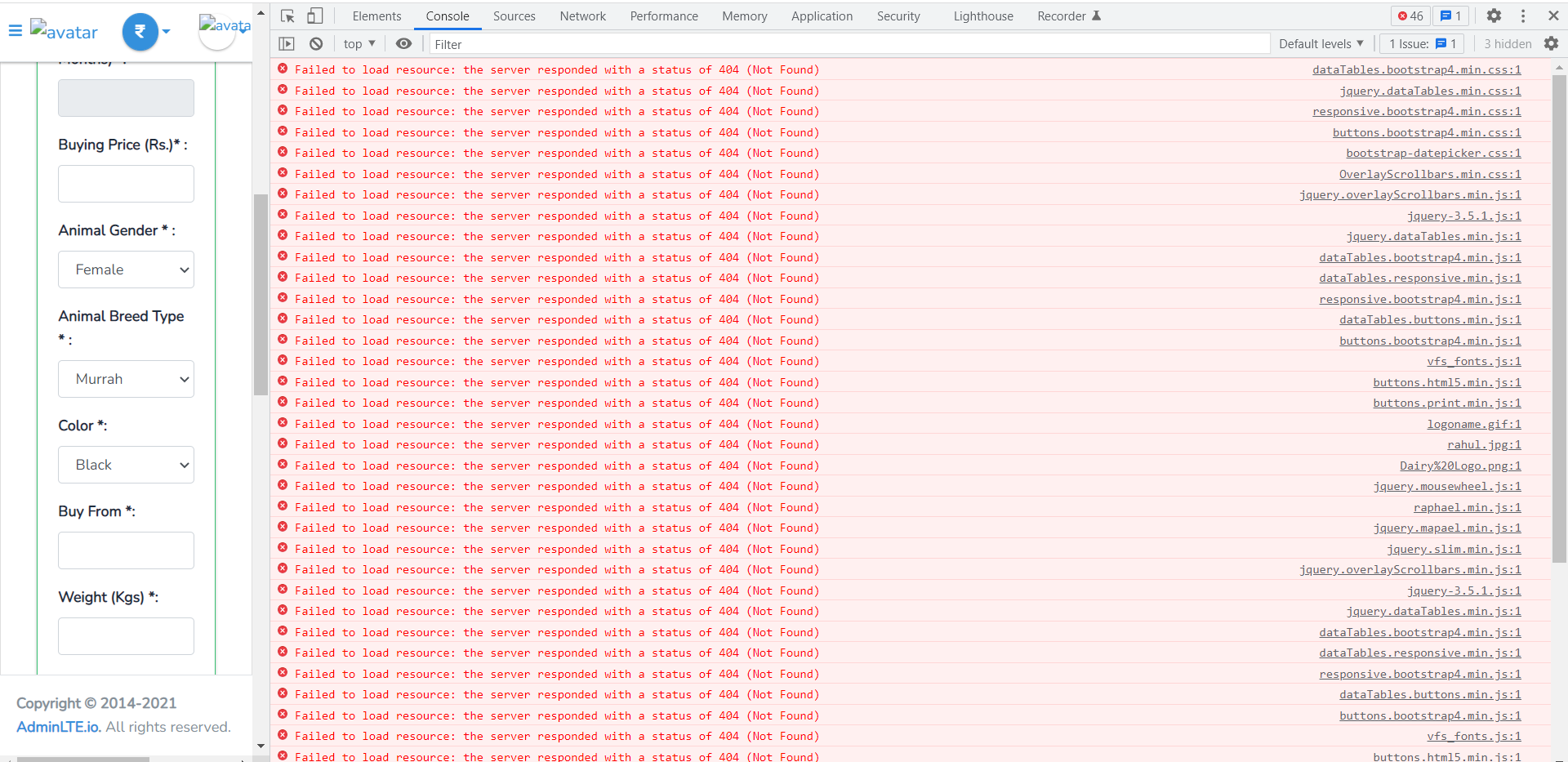Viewport: 1568px width, 762px height.
Task: Open source link rahul.jpg:1
Action: point(1485,445)
